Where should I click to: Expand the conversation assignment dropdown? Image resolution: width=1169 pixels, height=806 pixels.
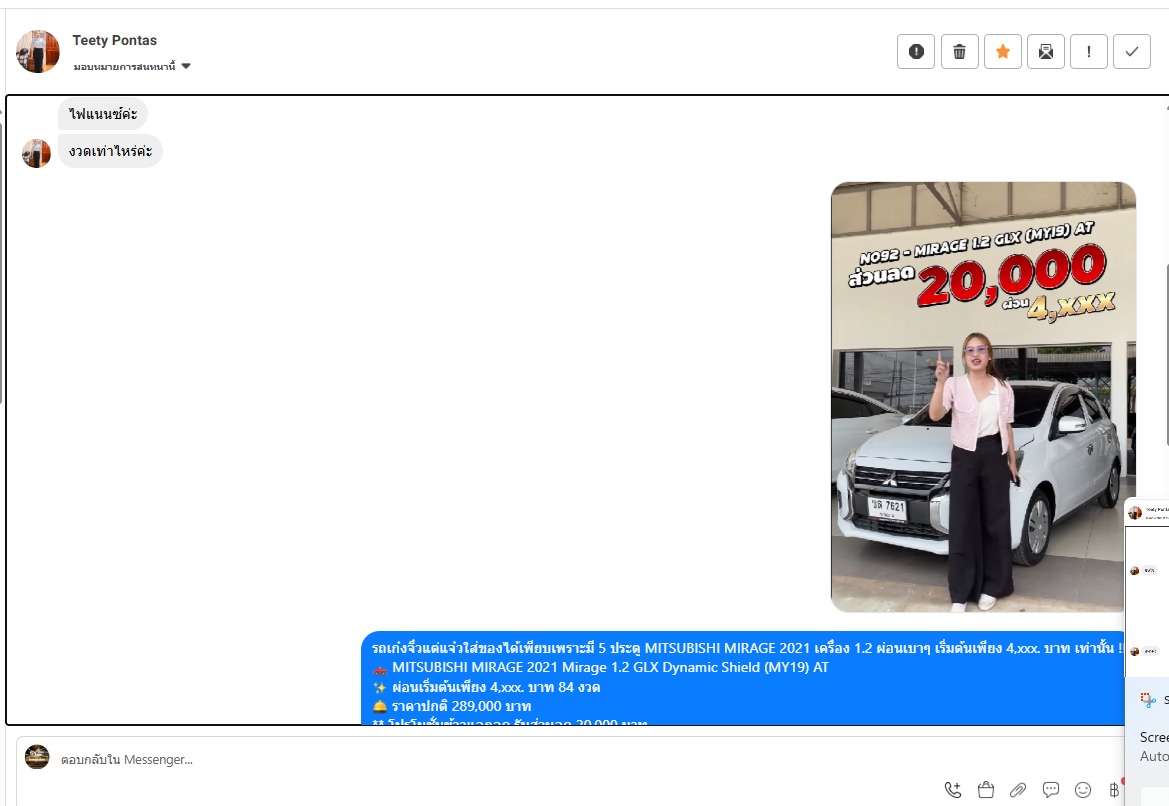(x=132, y=66)
